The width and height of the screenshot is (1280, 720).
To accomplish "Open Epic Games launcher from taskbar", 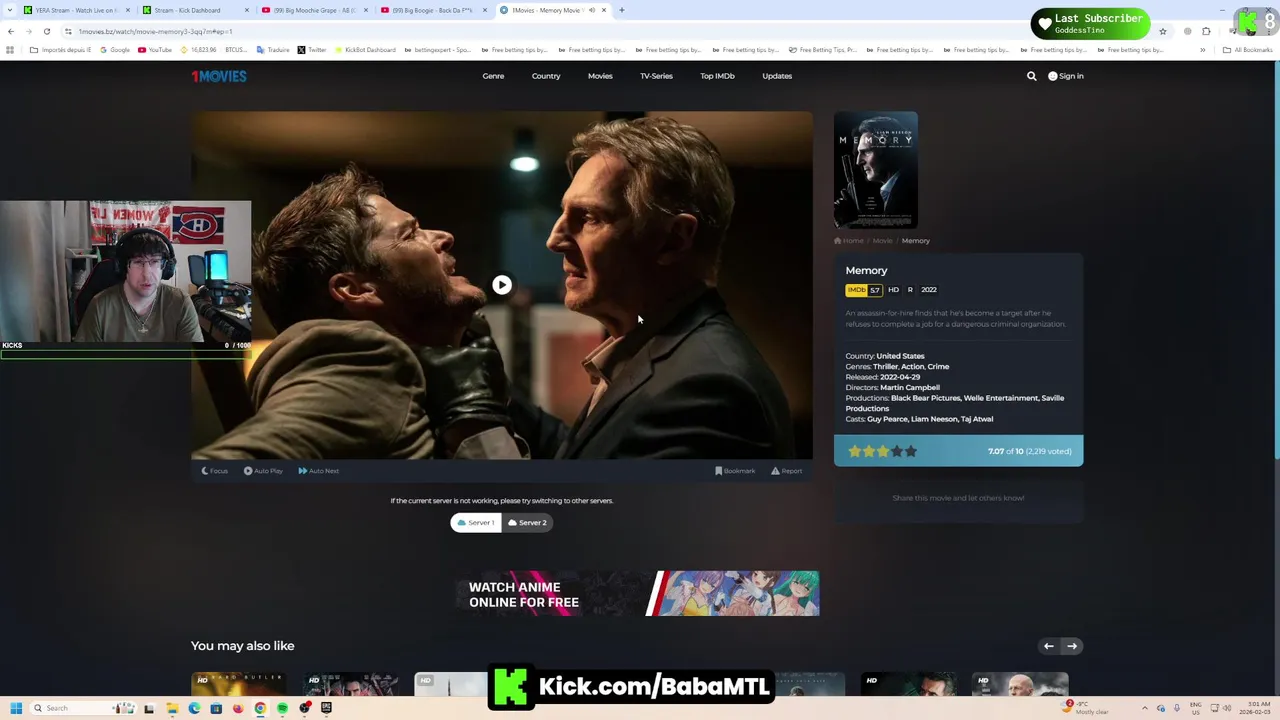I will [326, 708].
